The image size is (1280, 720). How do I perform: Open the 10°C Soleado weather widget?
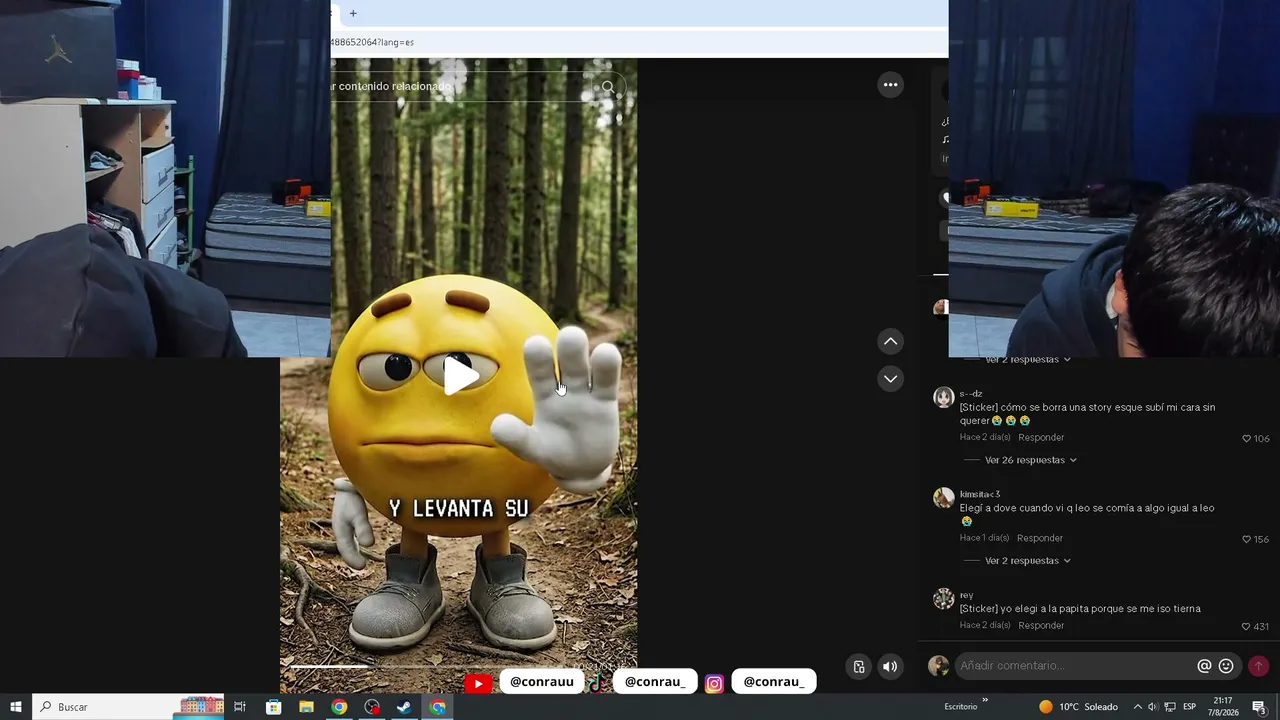coord(1078,707)
